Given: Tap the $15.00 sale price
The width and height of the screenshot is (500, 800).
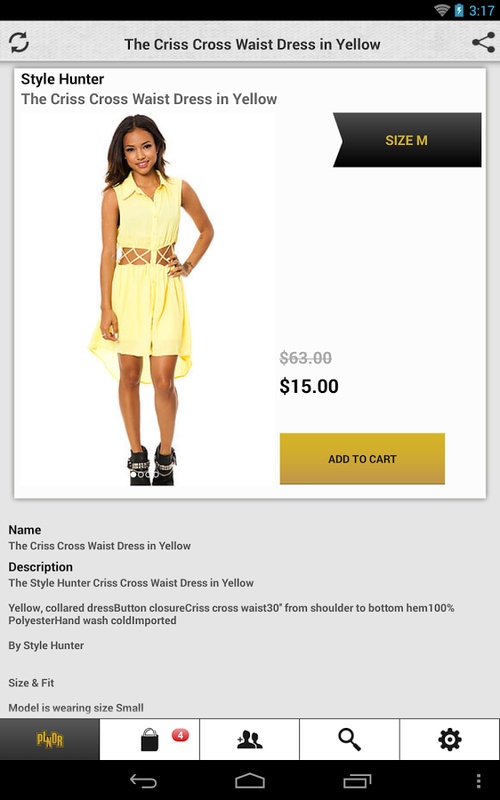Looking at the screenshot, I should click(309, 386).
